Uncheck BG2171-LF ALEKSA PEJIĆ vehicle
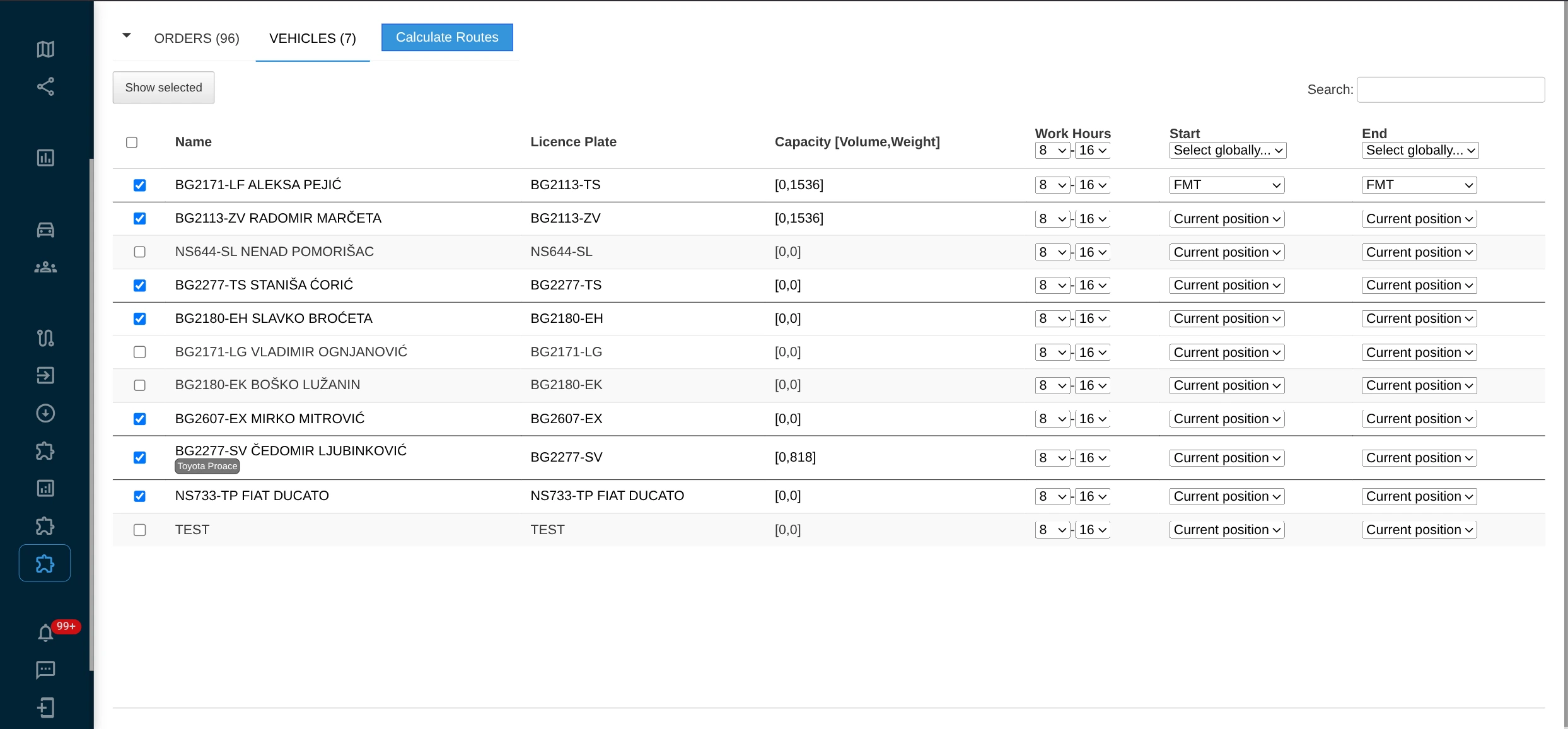 point(140,185)
